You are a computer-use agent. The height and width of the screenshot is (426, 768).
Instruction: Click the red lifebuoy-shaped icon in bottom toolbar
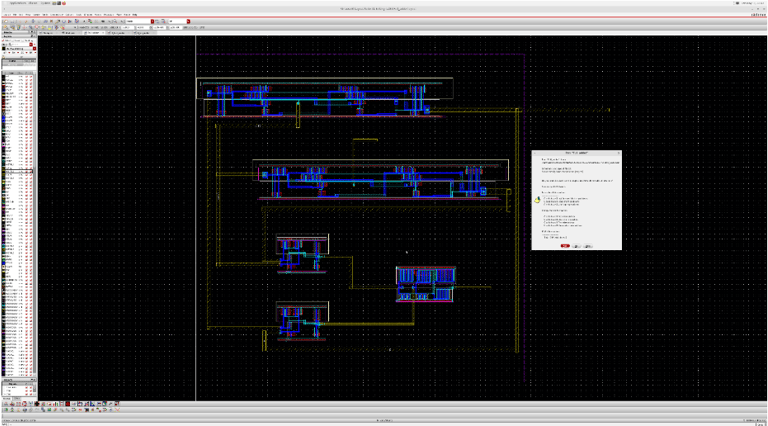click(x=24, y=404)
